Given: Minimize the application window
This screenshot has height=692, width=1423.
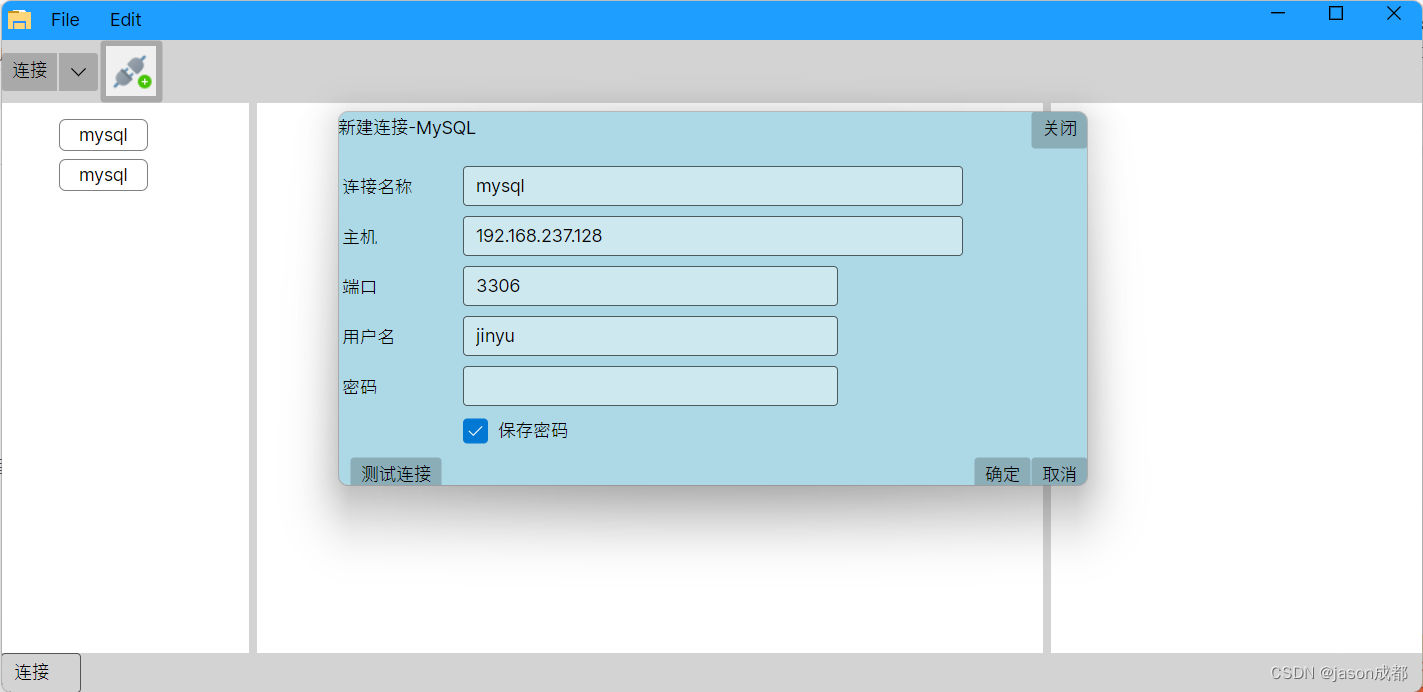Looking at the screenshot, I should 1278,13.
